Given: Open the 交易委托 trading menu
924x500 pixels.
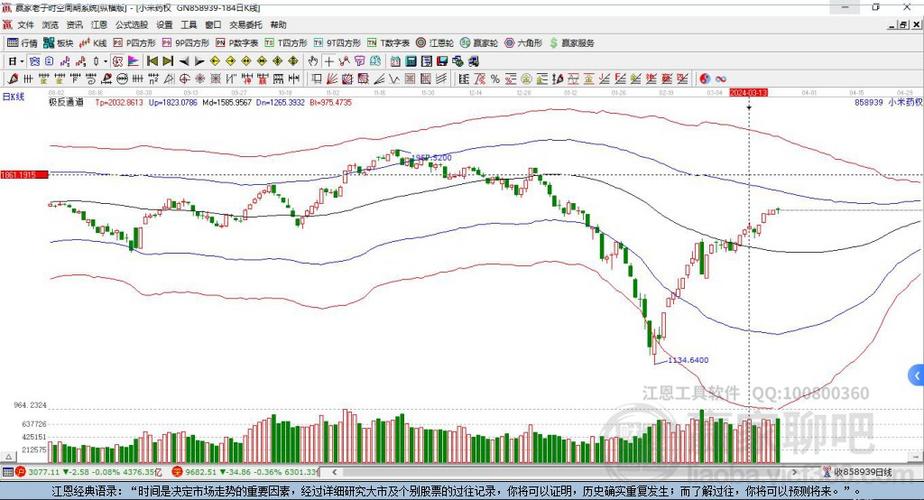Looking at the screenshot, I should coord(244,25).
